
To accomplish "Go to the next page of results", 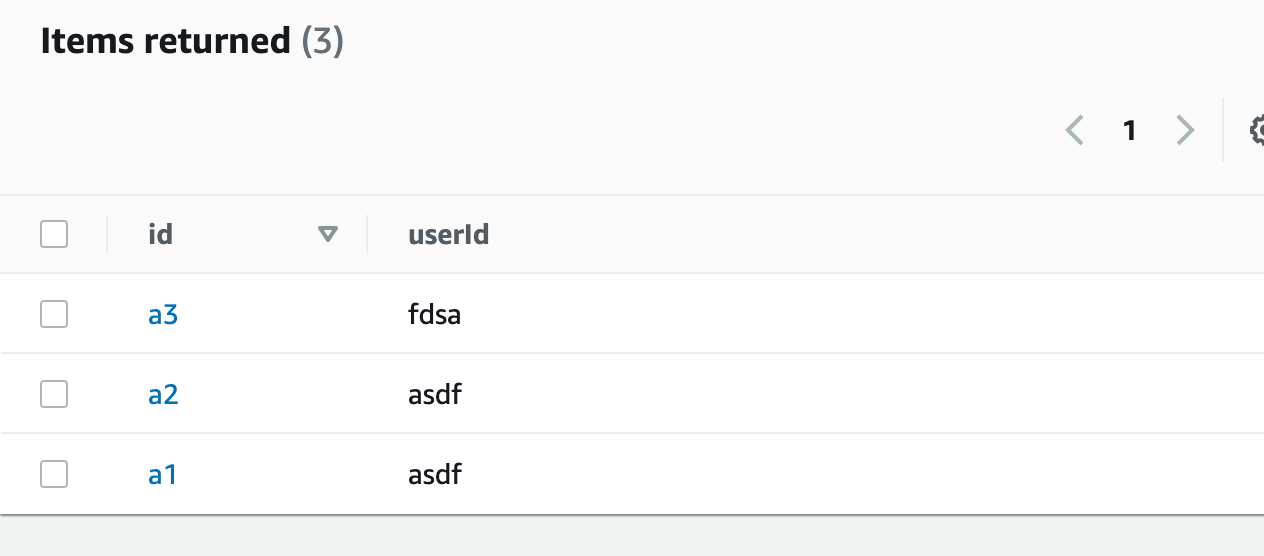I will (1185, 130).
